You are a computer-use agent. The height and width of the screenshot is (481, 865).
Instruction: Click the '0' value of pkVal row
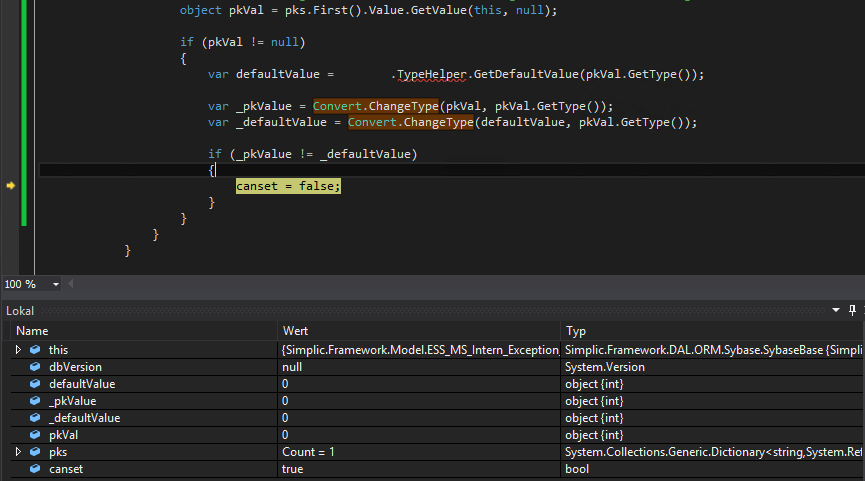(x=285, y=435)
